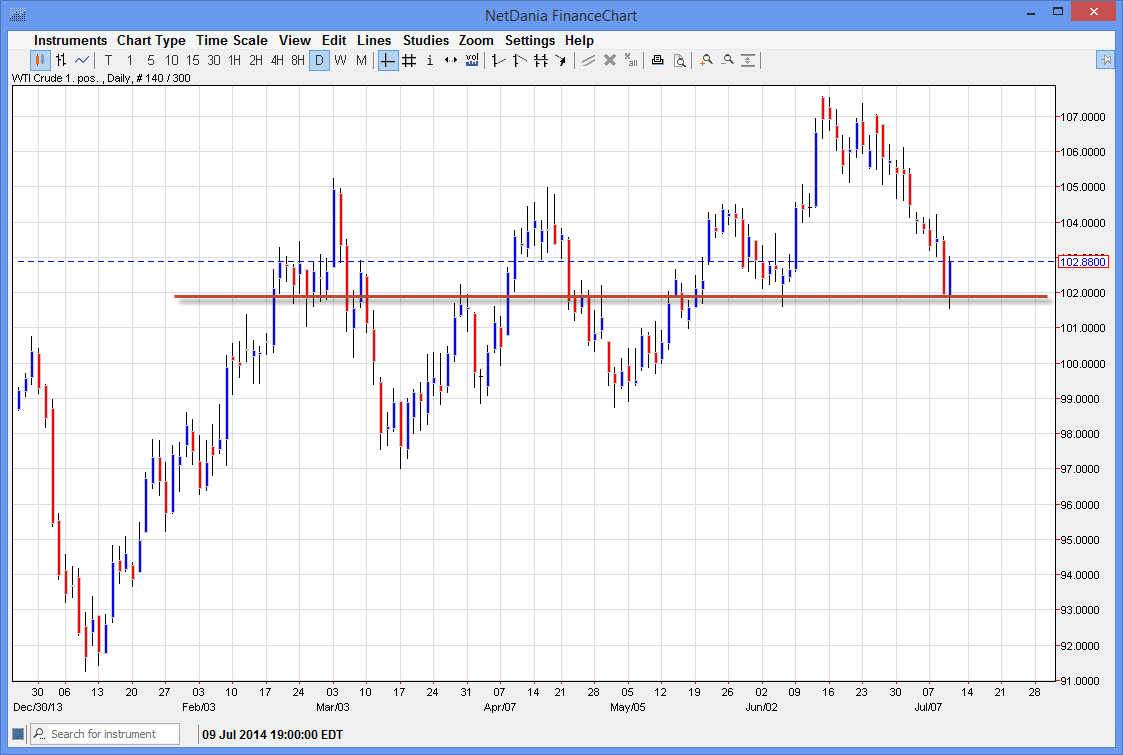Toggle the Daily (D) timeframe button

[319, 60]
